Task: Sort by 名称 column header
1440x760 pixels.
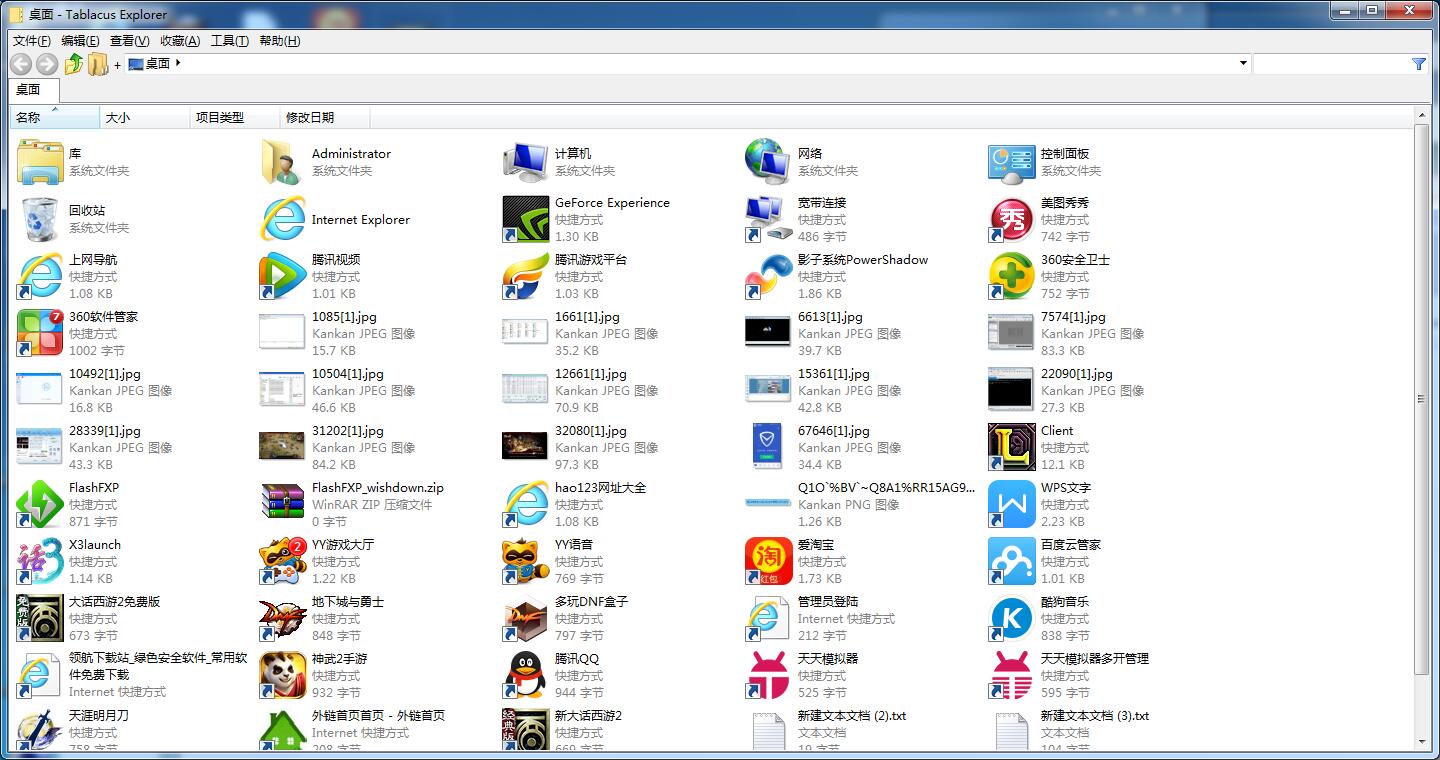Action: (55, 117)
